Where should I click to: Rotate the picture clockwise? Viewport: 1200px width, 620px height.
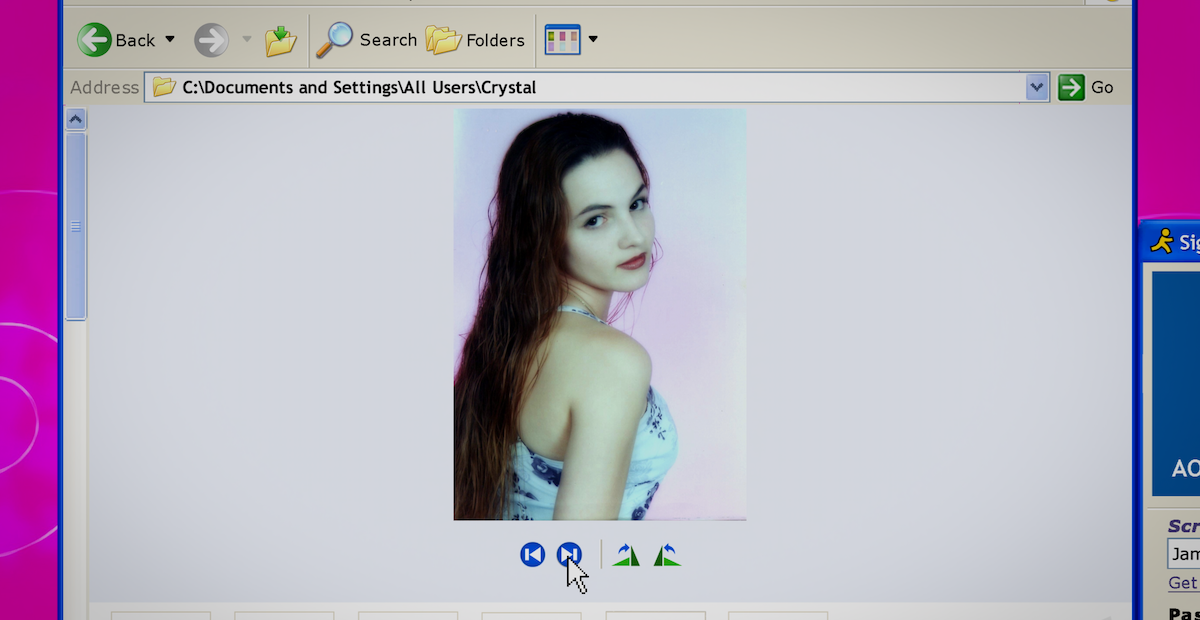(627, 555)
